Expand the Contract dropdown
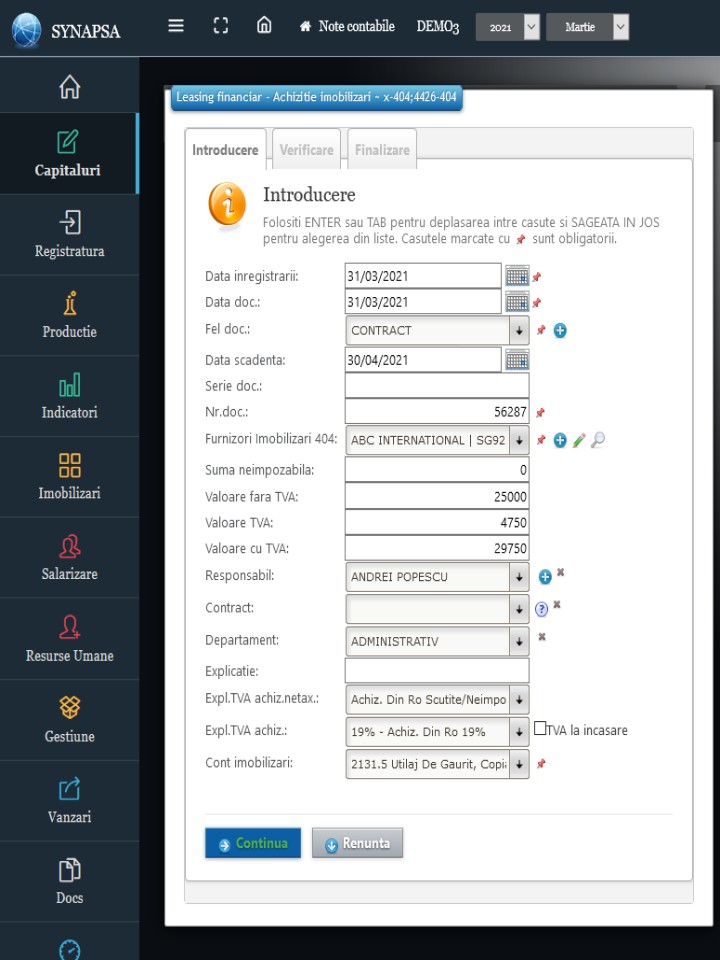Viewport: 720px width, 960px height. click(x=437, y=609)
